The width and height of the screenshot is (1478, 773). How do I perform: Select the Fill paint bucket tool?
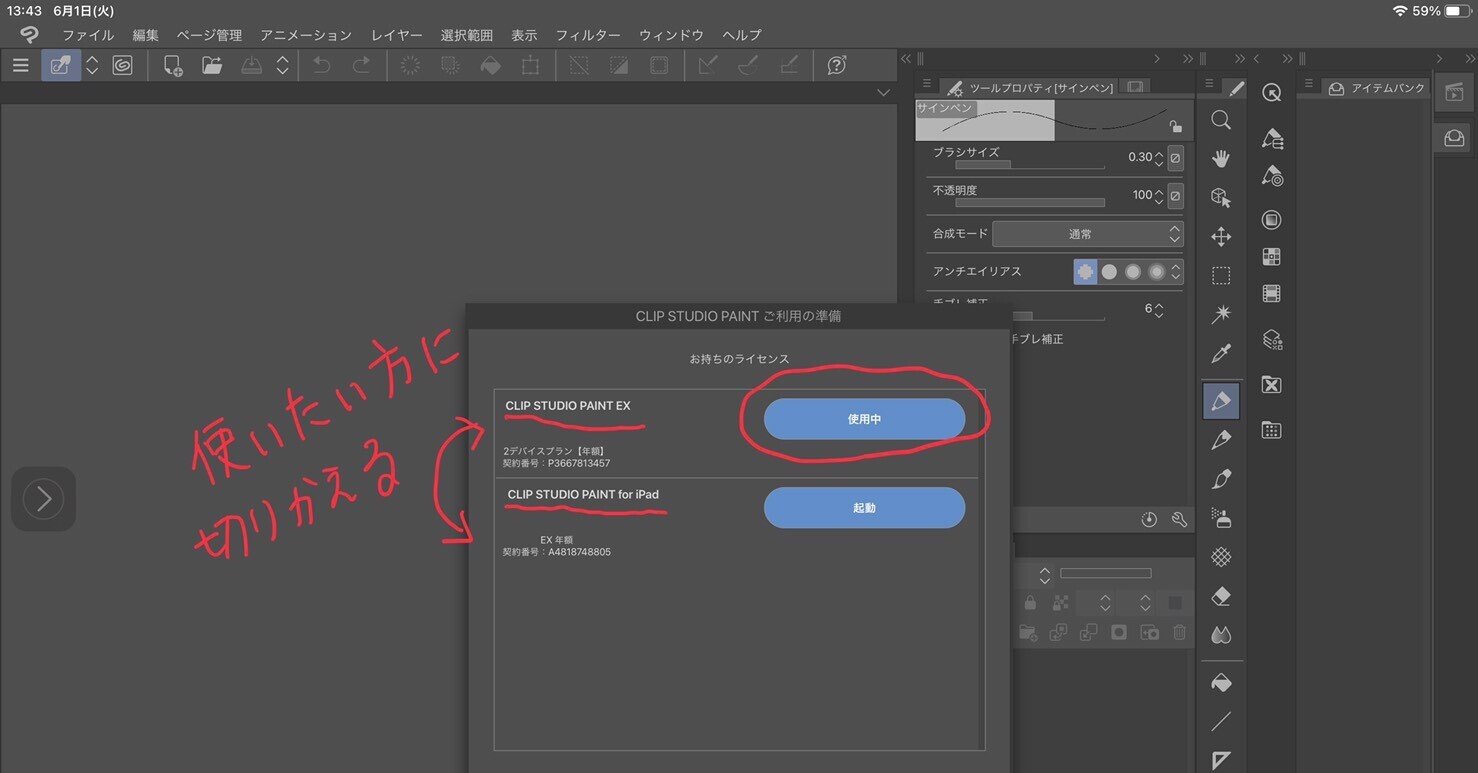[1220, 683]
